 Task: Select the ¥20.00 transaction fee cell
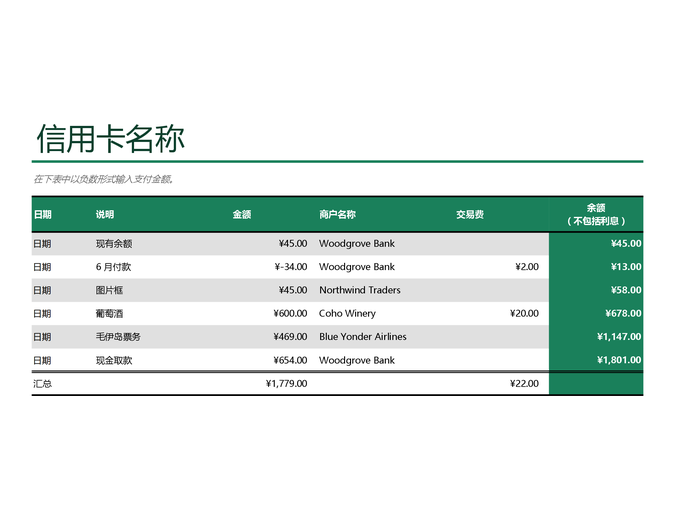(524, 313)
